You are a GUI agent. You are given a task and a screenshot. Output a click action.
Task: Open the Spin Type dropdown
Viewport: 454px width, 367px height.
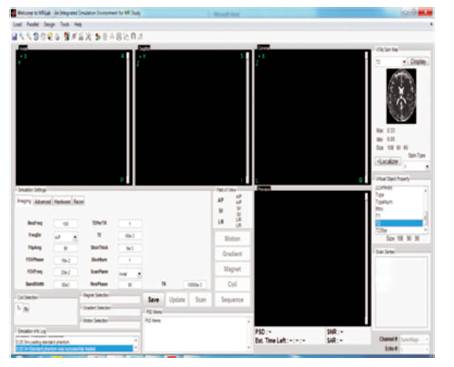pos(416,165)
